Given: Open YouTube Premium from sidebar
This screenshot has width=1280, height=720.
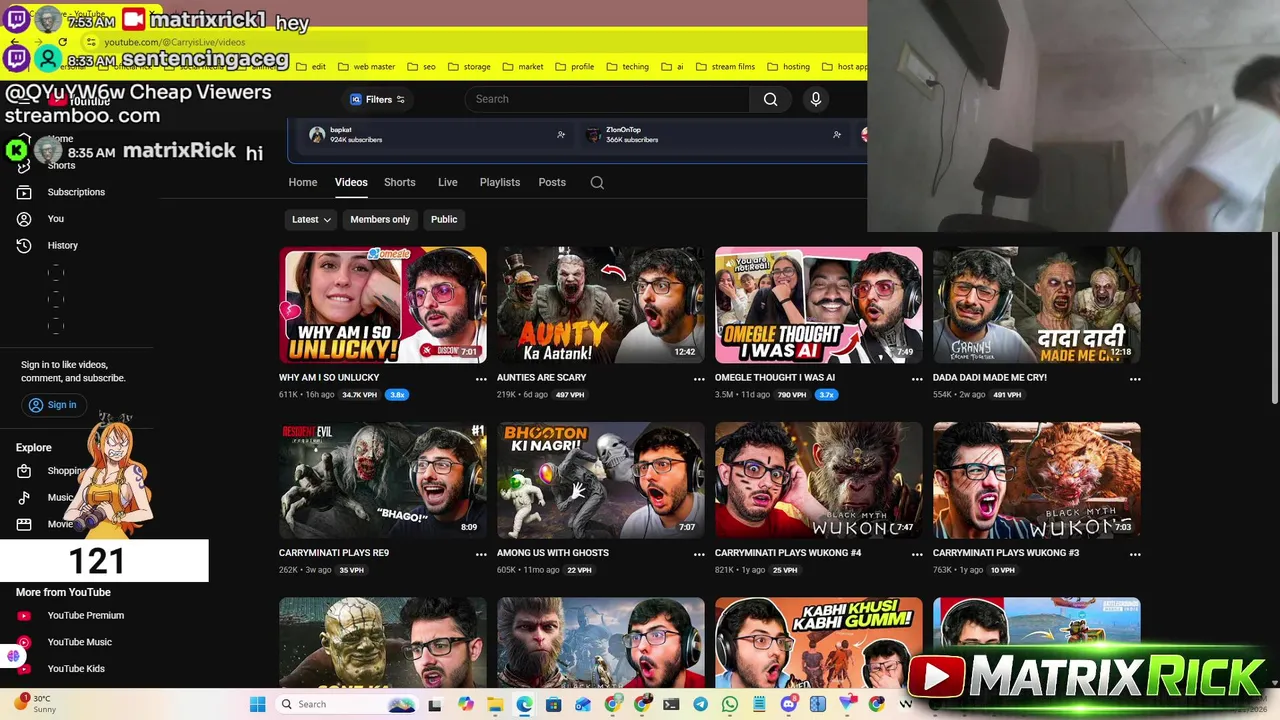Looking at the screenshot, I should pyautogui.click(x=86, y=615).
